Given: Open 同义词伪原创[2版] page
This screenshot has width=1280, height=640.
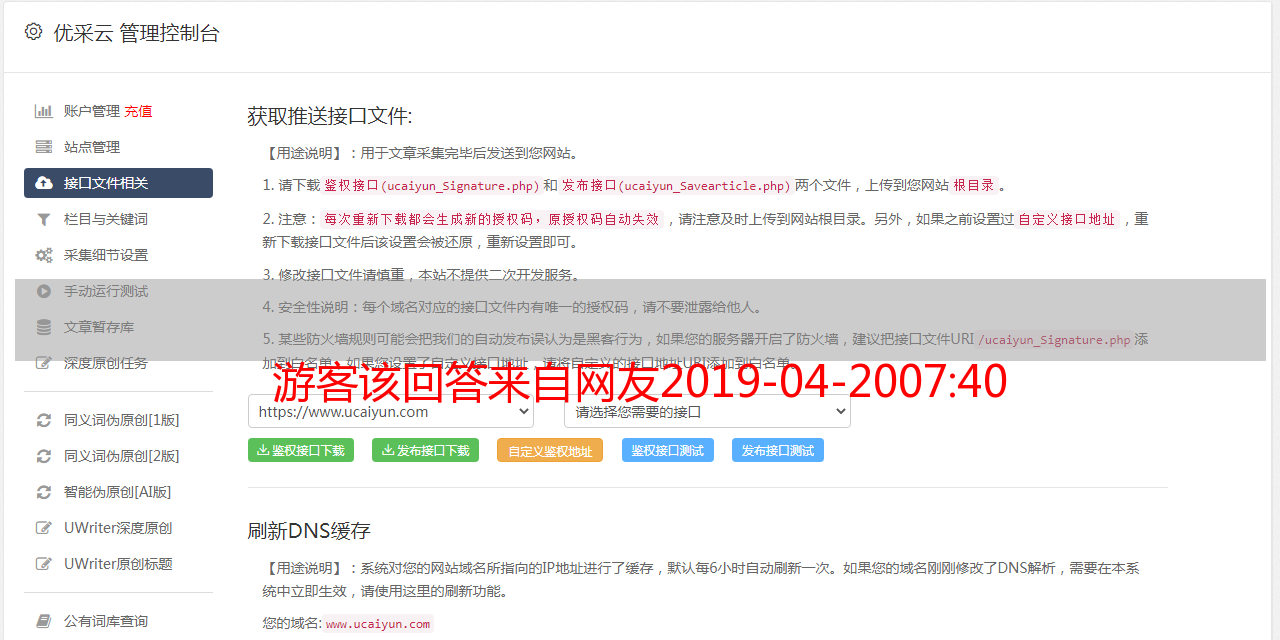Looking at the screenshot, I should tap(118, 456).
